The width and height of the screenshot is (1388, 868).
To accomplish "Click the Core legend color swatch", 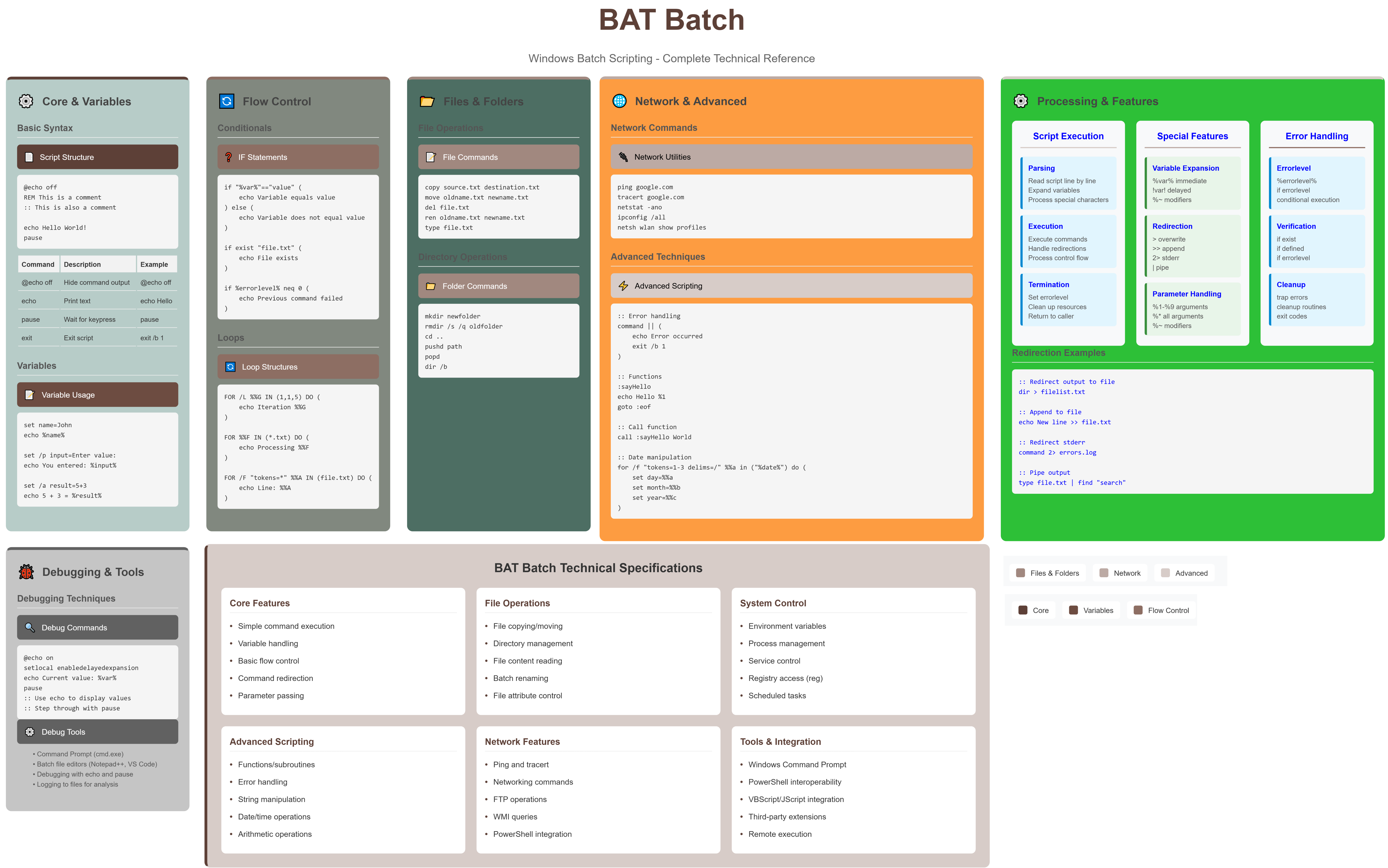I will (x=1023, y=610).
